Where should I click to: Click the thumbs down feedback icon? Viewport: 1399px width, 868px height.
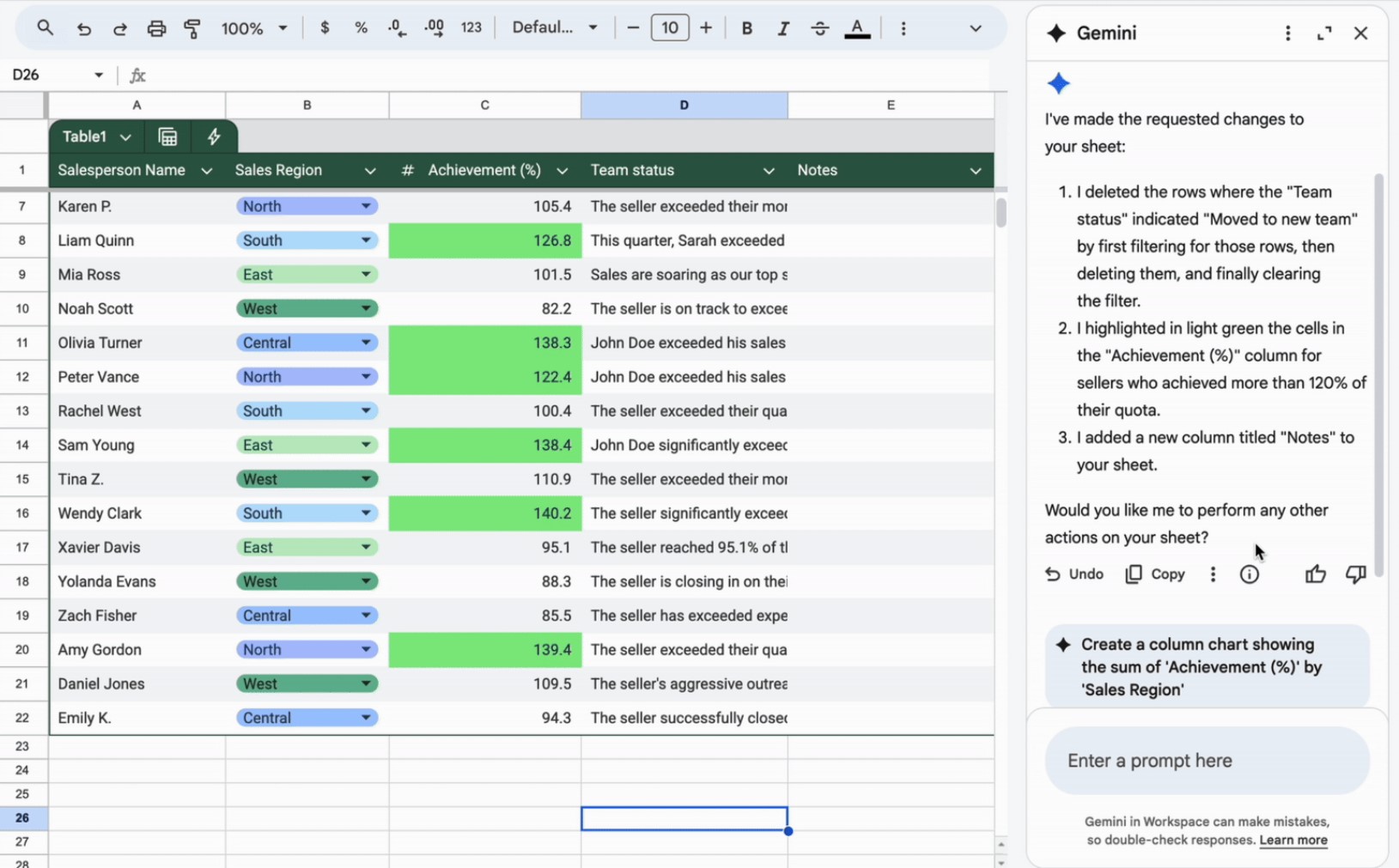(1355, 574)
